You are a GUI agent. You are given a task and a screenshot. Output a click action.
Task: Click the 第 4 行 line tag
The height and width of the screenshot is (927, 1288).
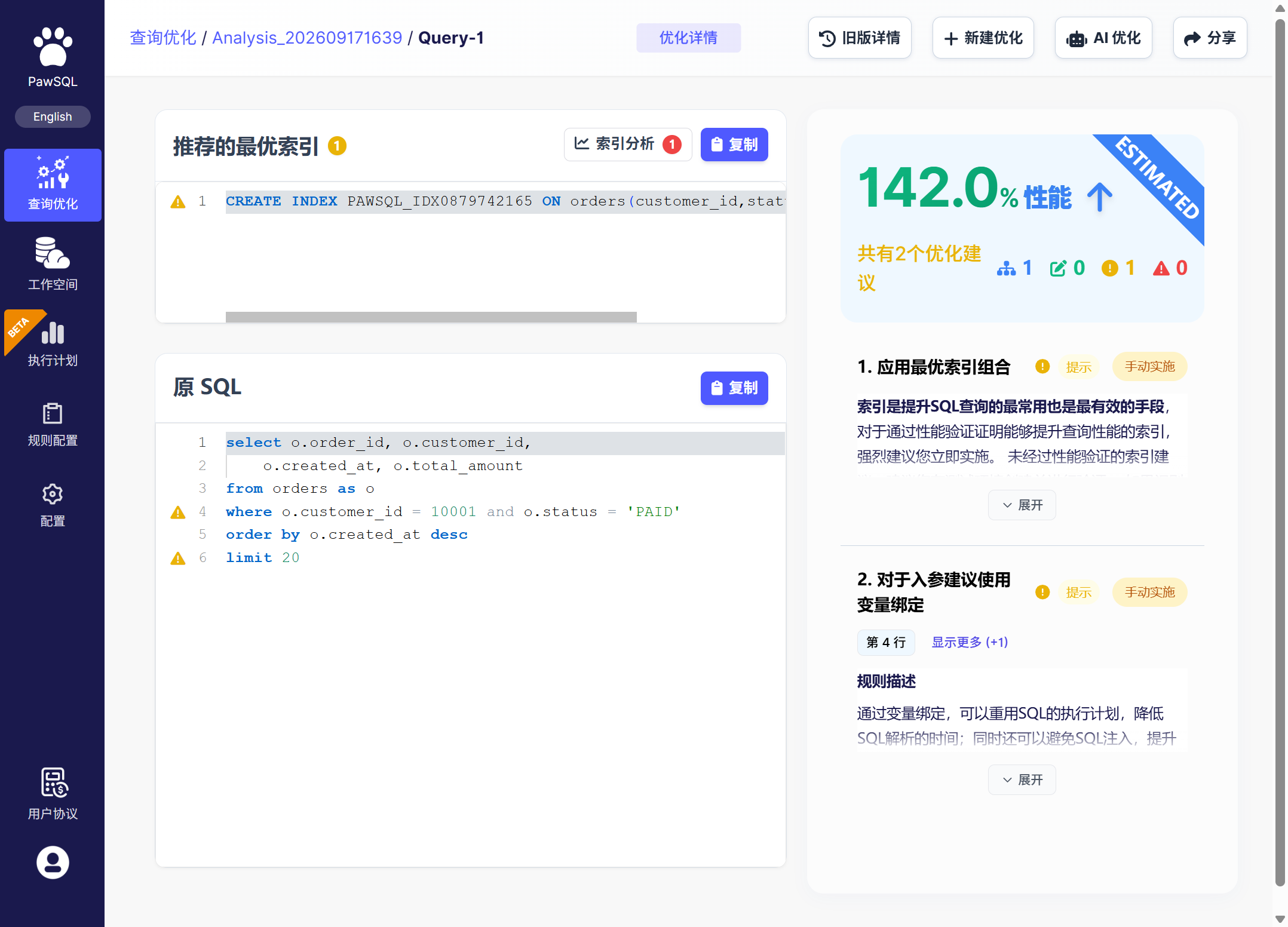click(x=886, y=642)
